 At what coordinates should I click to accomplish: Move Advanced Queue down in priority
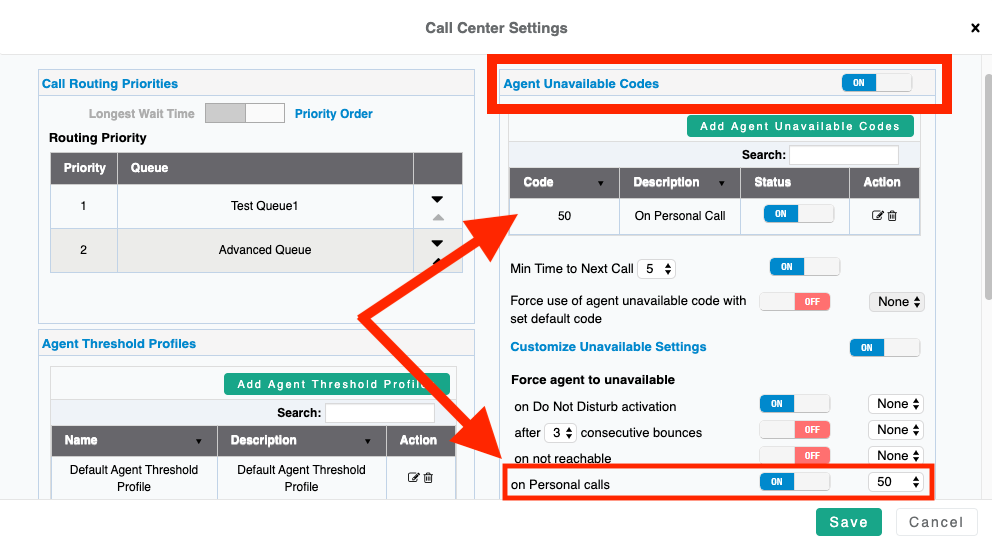click(437, 243)
